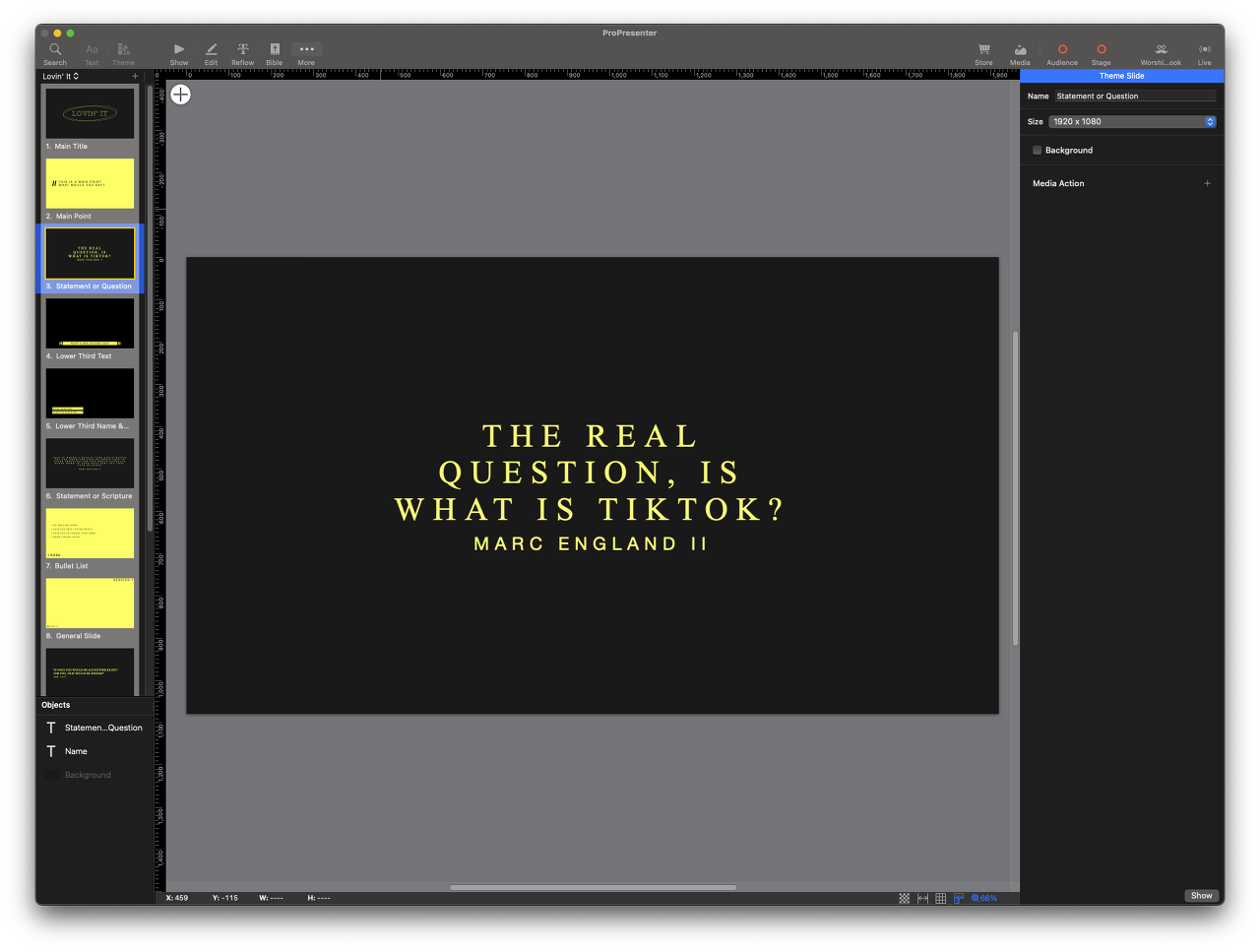Select the Statemen...Question text object
Viewport: 1260px width, 952px height.
(x=94, y=728)
